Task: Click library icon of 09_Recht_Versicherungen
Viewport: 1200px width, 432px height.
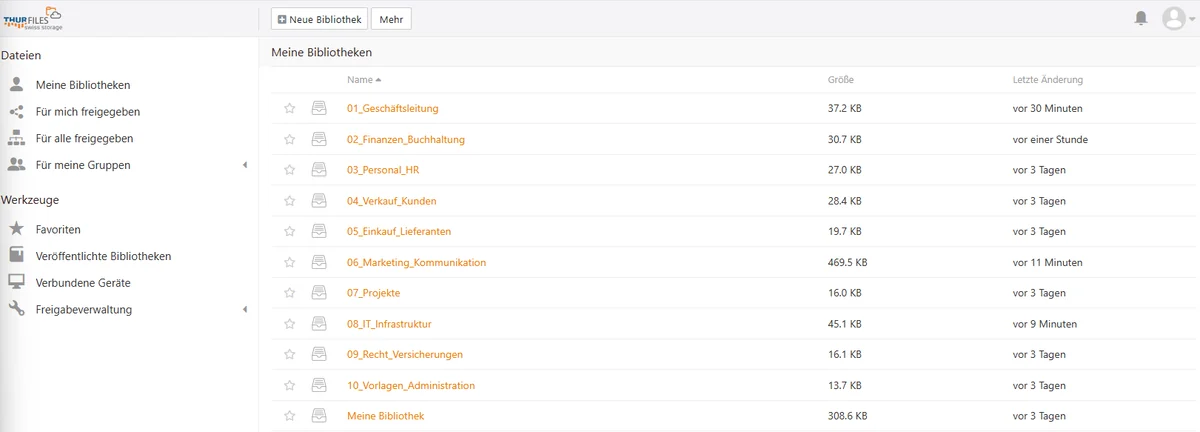Action: pyautogui.click(x=319, y=354)
